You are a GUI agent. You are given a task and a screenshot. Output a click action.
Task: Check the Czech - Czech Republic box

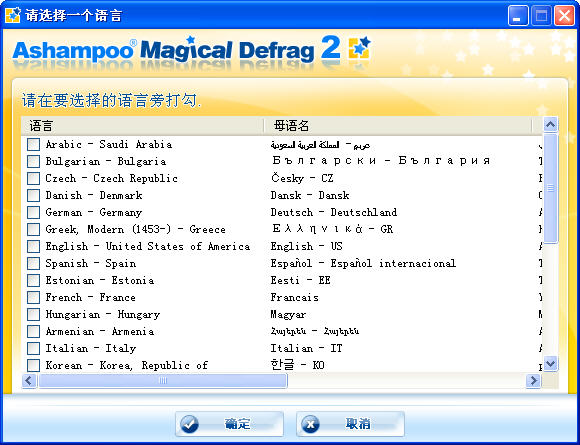[33, 178]
